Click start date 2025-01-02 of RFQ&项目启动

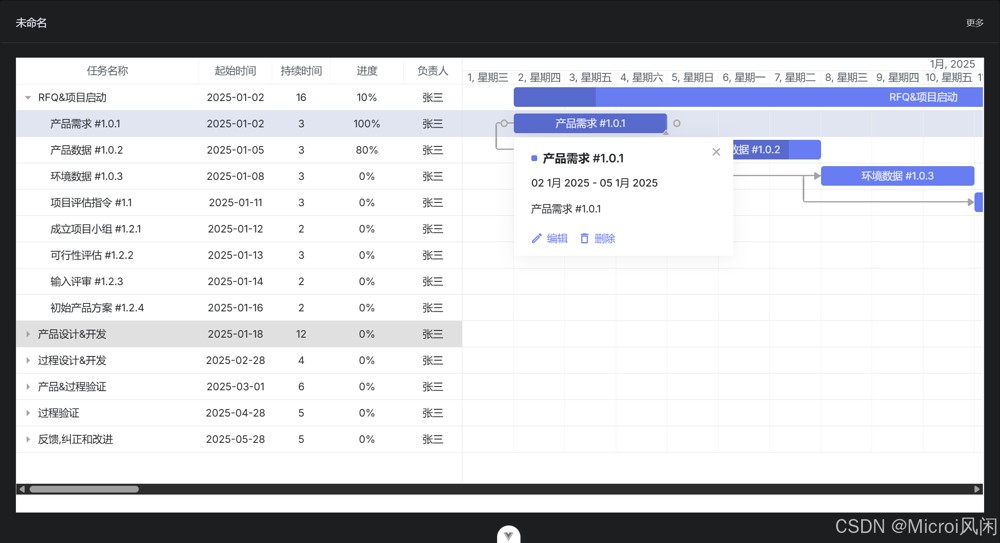coord(235,98)
